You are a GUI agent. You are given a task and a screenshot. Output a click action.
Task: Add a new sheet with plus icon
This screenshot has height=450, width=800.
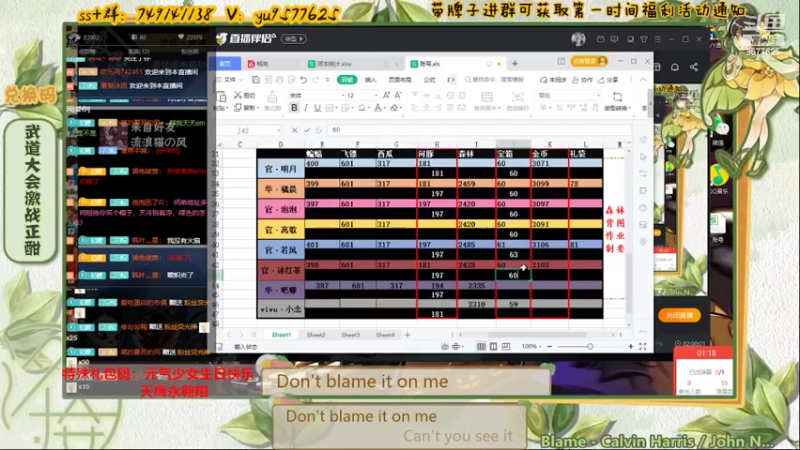point(407,335)
